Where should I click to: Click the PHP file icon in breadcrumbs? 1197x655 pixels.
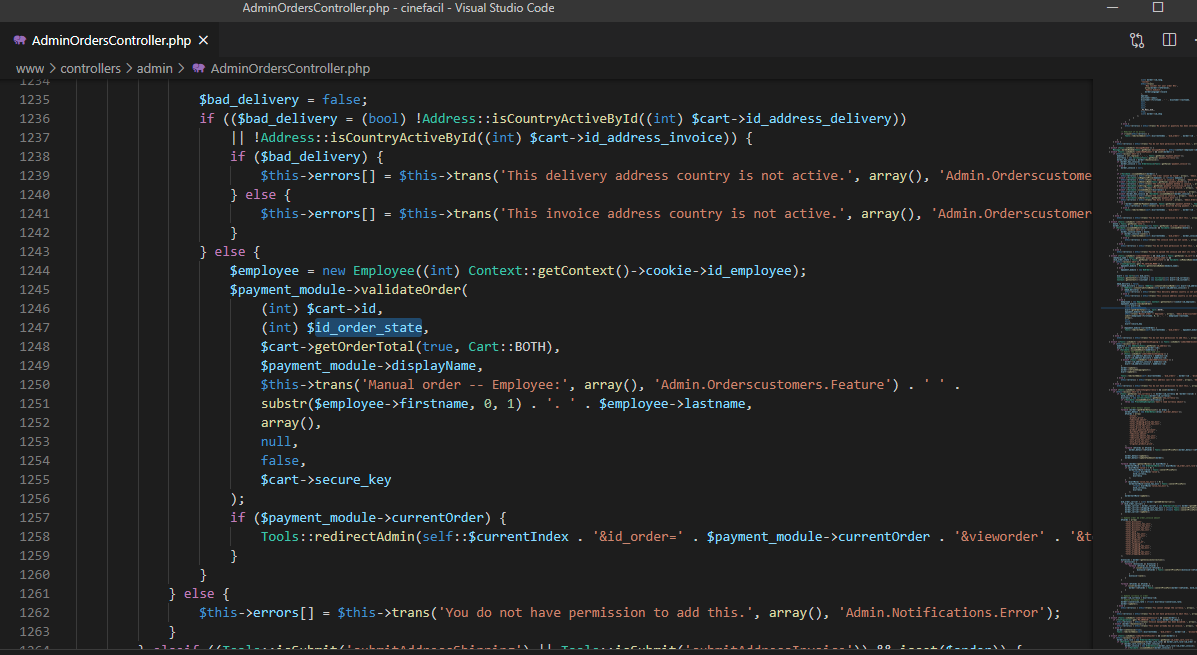198,69
